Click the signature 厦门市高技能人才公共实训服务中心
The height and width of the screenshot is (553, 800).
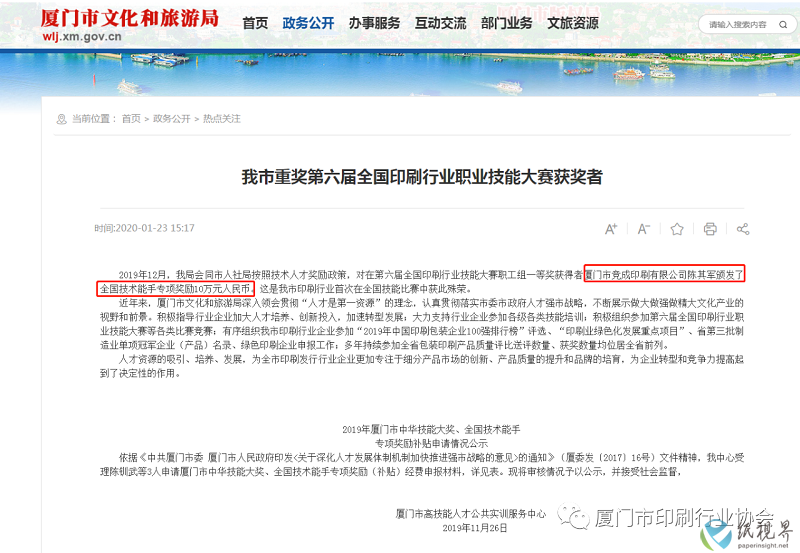click(470, 514)
